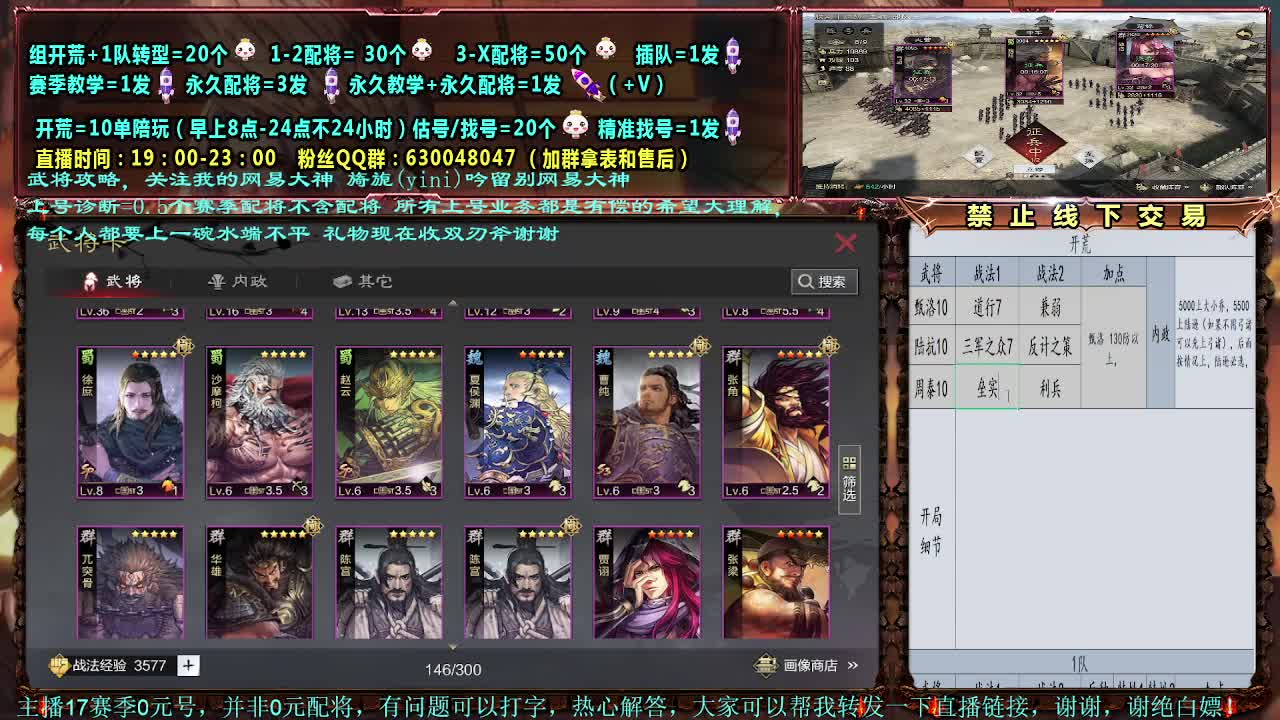Click the 开局细节 row label
This screenshot has width=1280, height=720.
click(931, 531)
